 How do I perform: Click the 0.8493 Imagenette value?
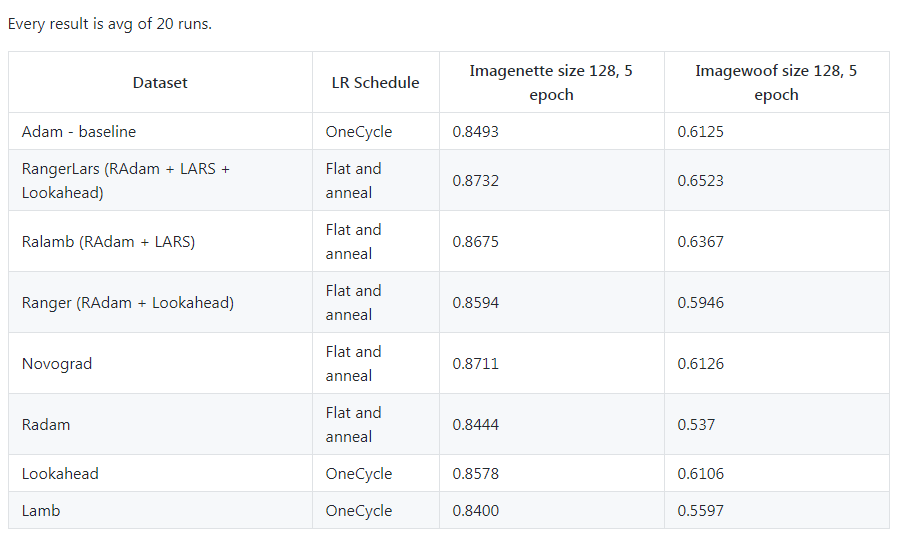click(475, 131)
